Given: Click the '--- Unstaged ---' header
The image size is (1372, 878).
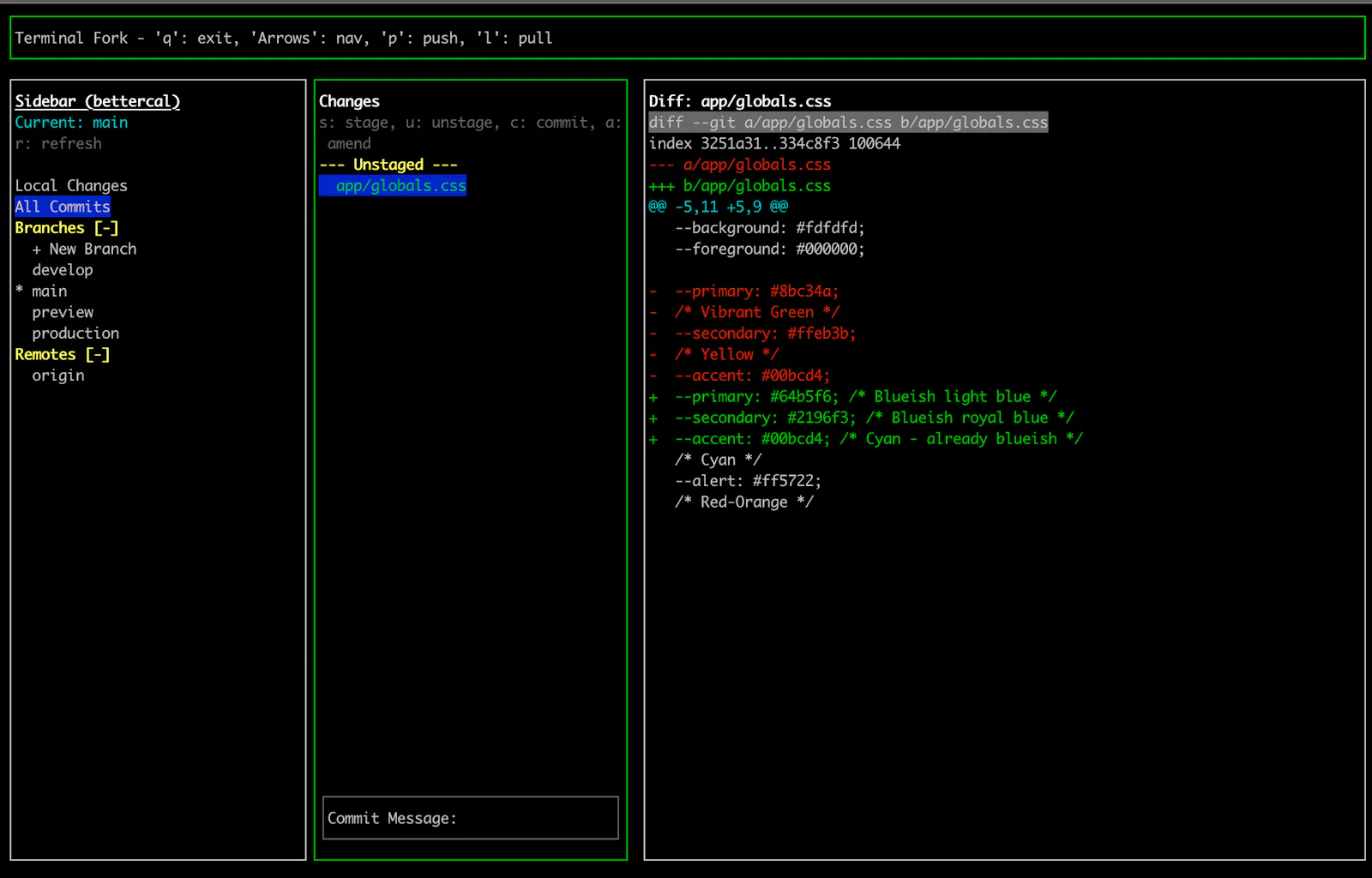Looking at the screenshot, I should 388,165.
